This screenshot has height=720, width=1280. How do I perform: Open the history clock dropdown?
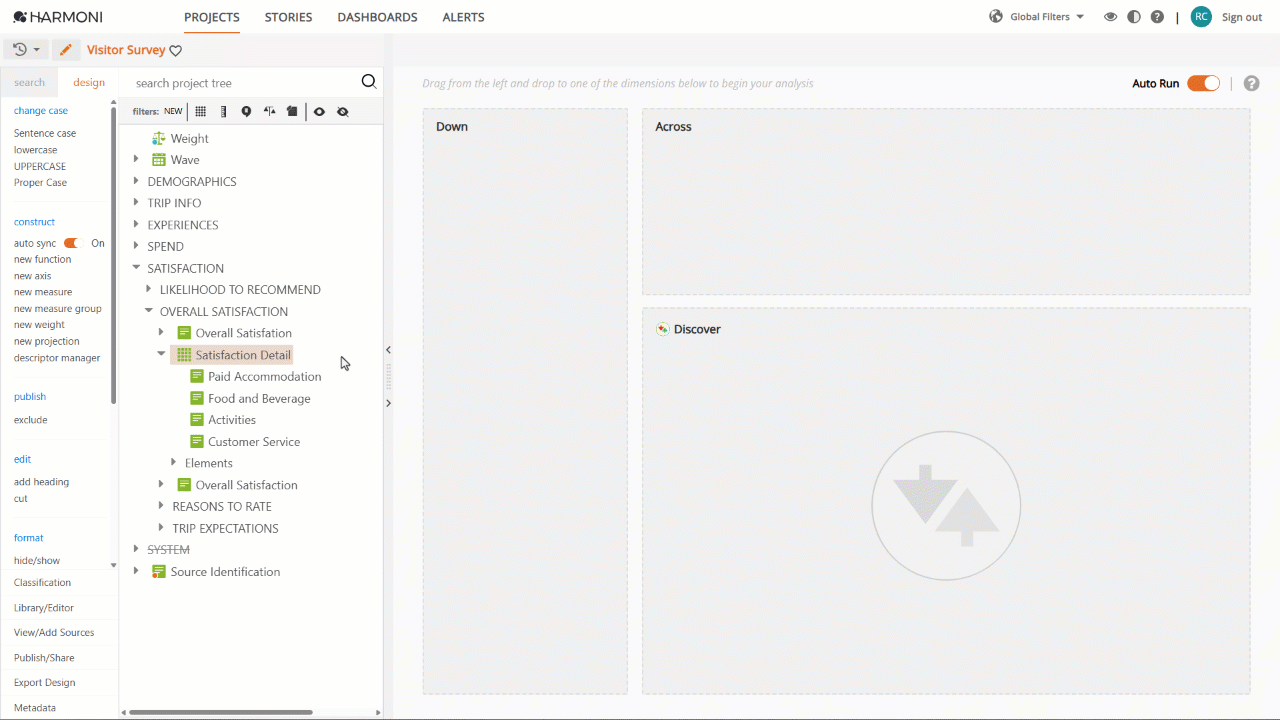click(27, 50)
